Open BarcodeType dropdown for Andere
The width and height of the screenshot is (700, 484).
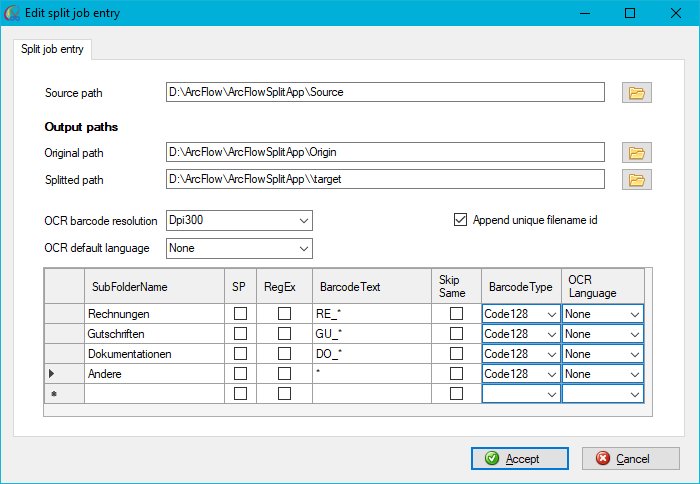coord(521,374)
